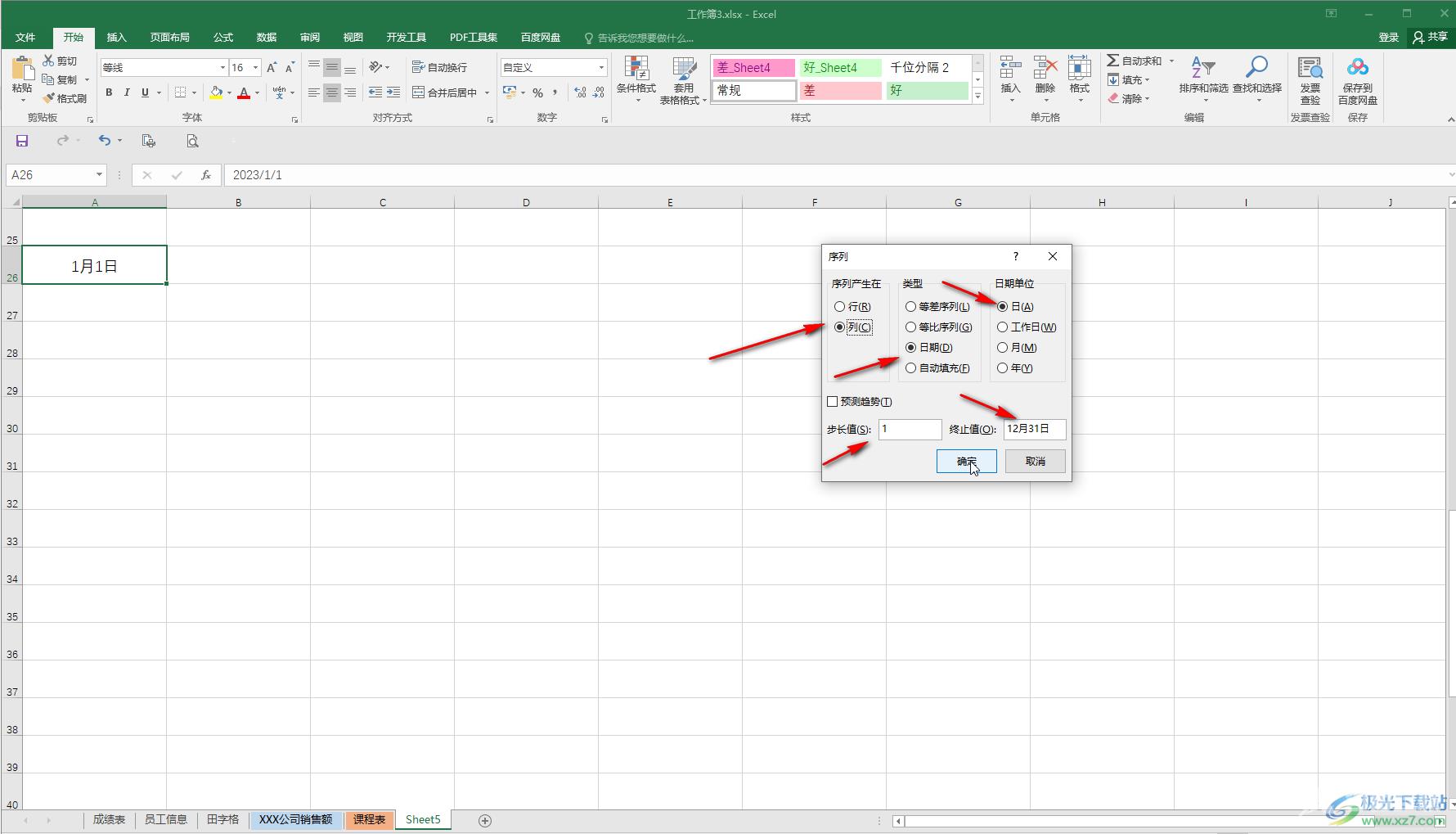Viewport: 1456px width, 834px height.
Task: Switch to the 页面布局 ribbon tab
Action: (169, 38)
